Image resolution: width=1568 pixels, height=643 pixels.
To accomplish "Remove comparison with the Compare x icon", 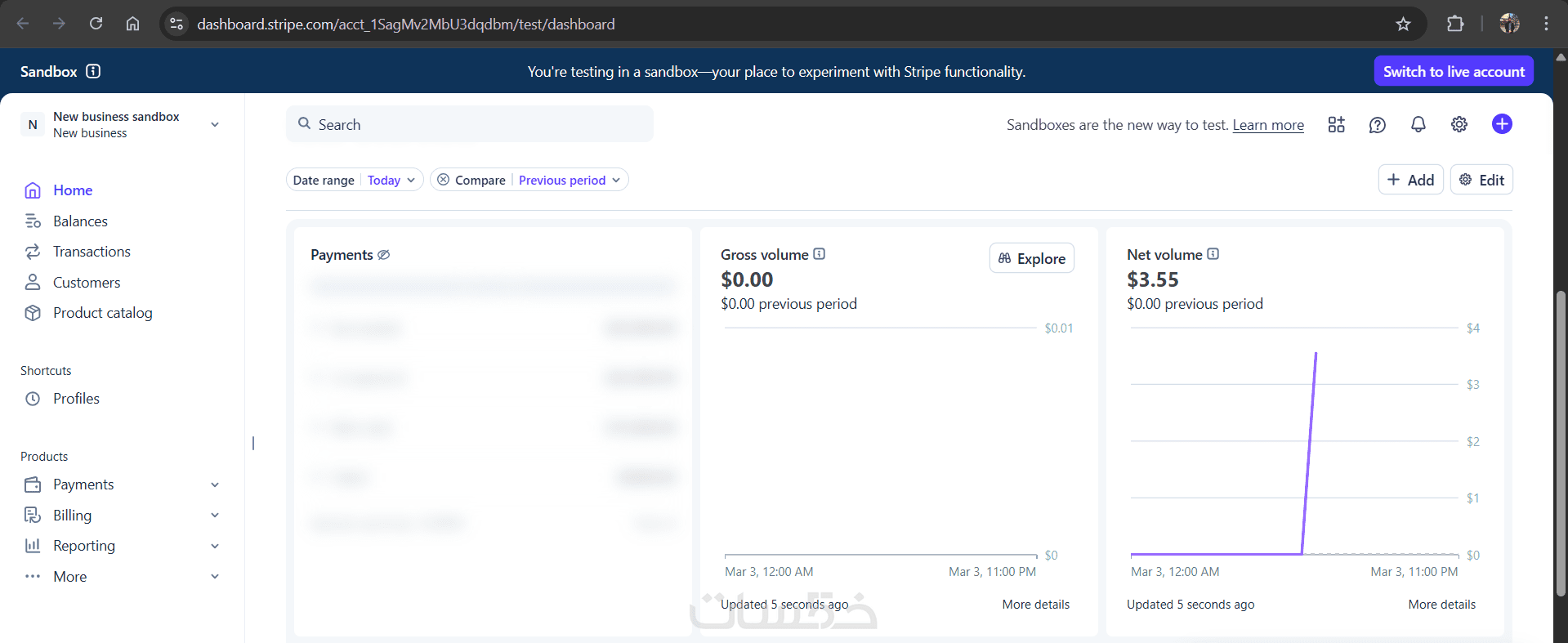I will (x=443, y=180).
